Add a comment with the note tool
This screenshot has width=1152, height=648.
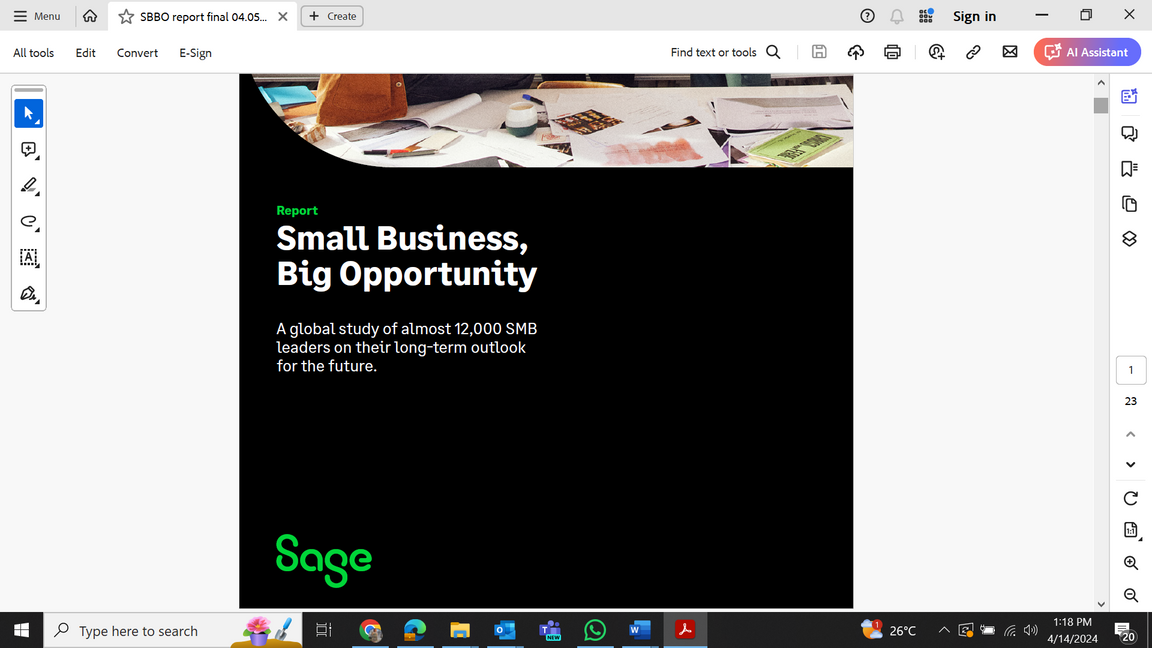pyautogui.click(x=29, y=150)
